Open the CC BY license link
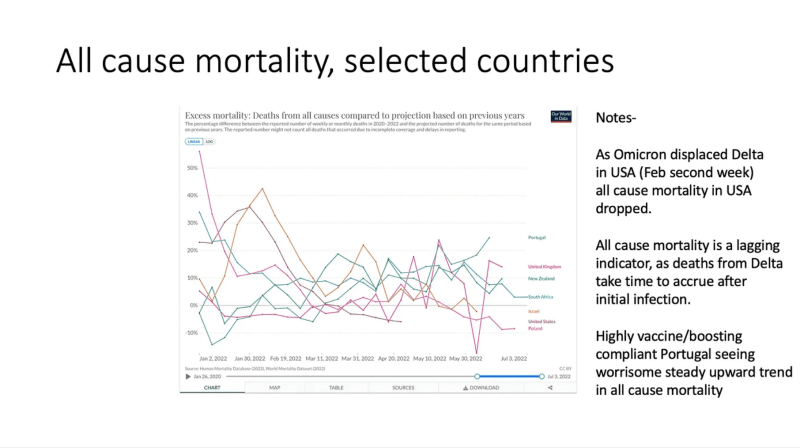The image size is (800, 448). pyautogui.click(x=565, y=368)
